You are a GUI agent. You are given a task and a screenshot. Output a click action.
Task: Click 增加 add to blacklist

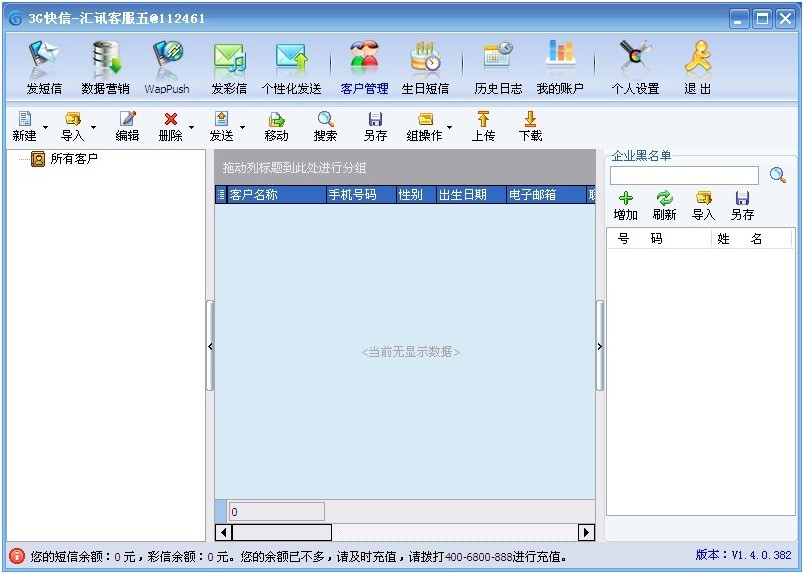coord(626,206)
